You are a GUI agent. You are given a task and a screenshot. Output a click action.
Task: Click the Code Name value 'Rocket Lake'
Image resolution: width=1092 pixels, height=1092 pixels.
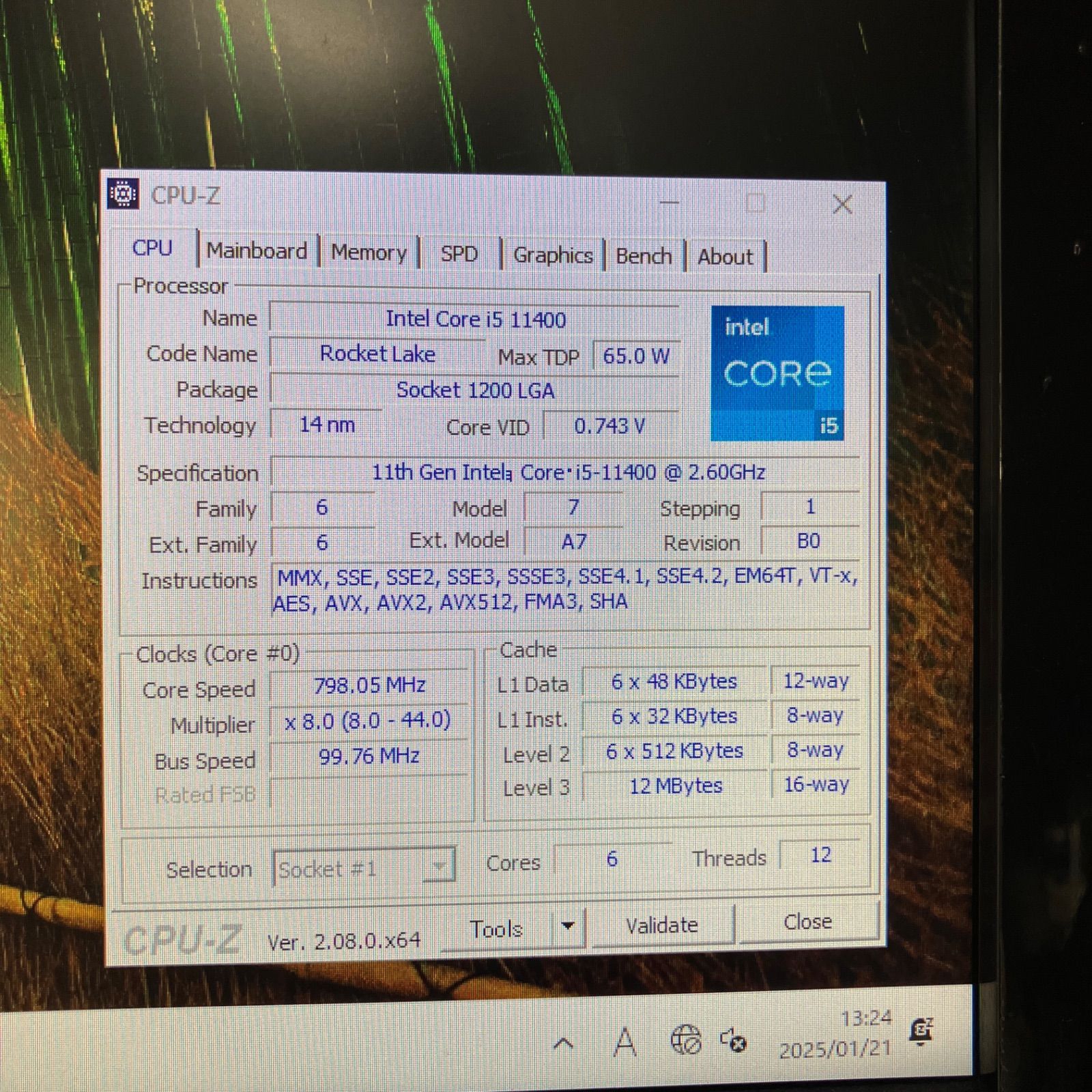point(377,354)
